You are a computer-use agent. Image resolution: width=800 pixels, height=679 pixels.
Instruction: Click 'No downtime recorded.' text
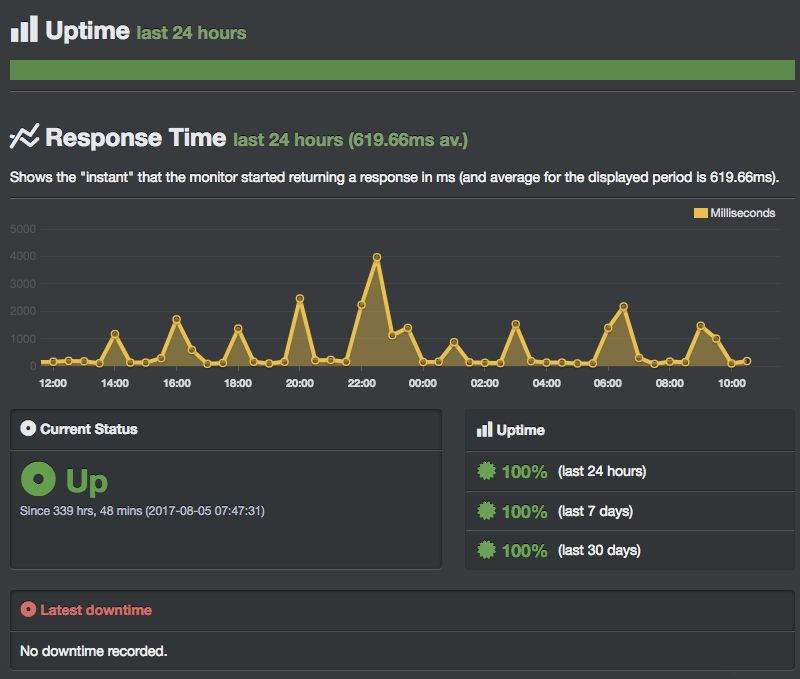pyautogui.click(x=93, y=651)
